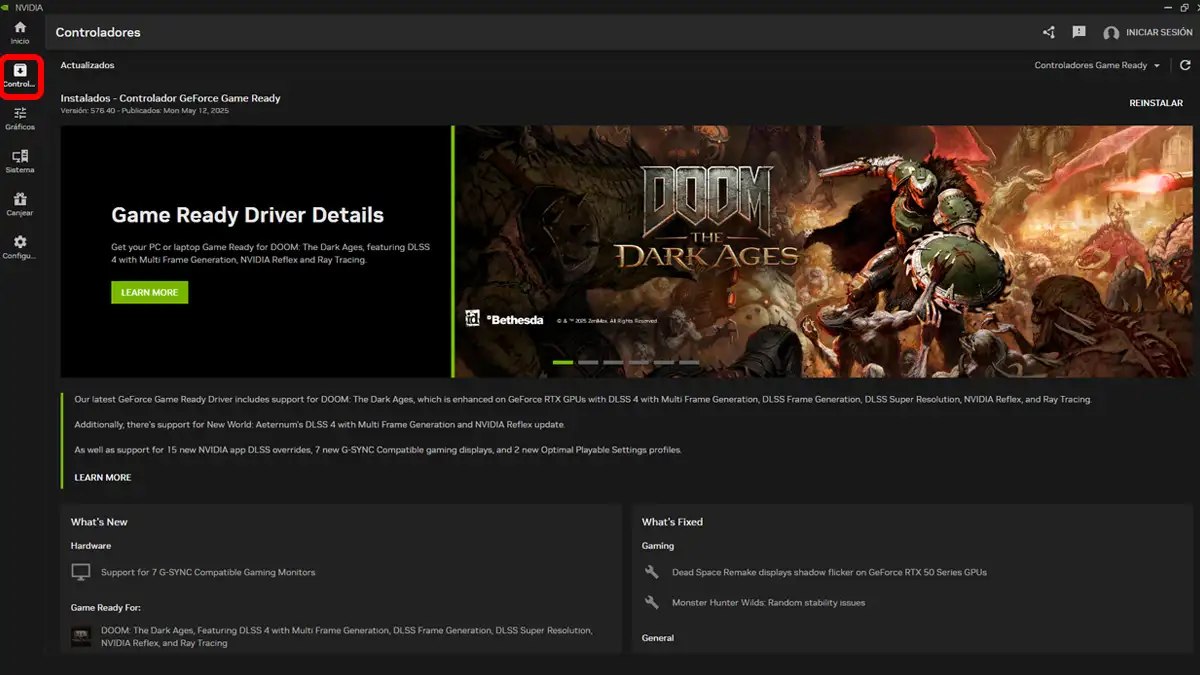Select the first green carousel indicator
The height and width of the screenshot is (675, 1200).
563,362
